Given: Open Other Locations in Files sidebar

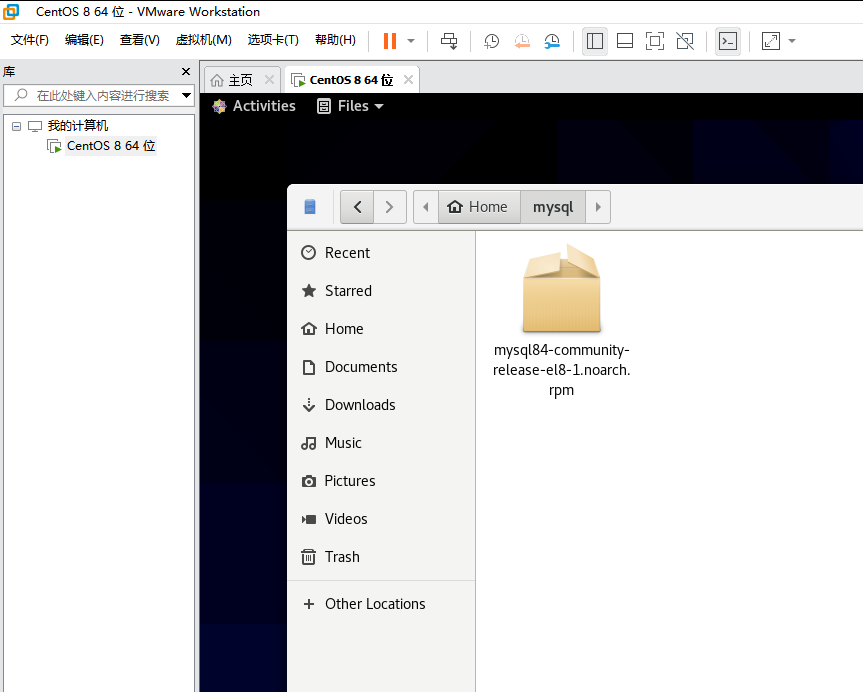Looking at the screenshot, I should pyautogui.click(x=381, y=604).
